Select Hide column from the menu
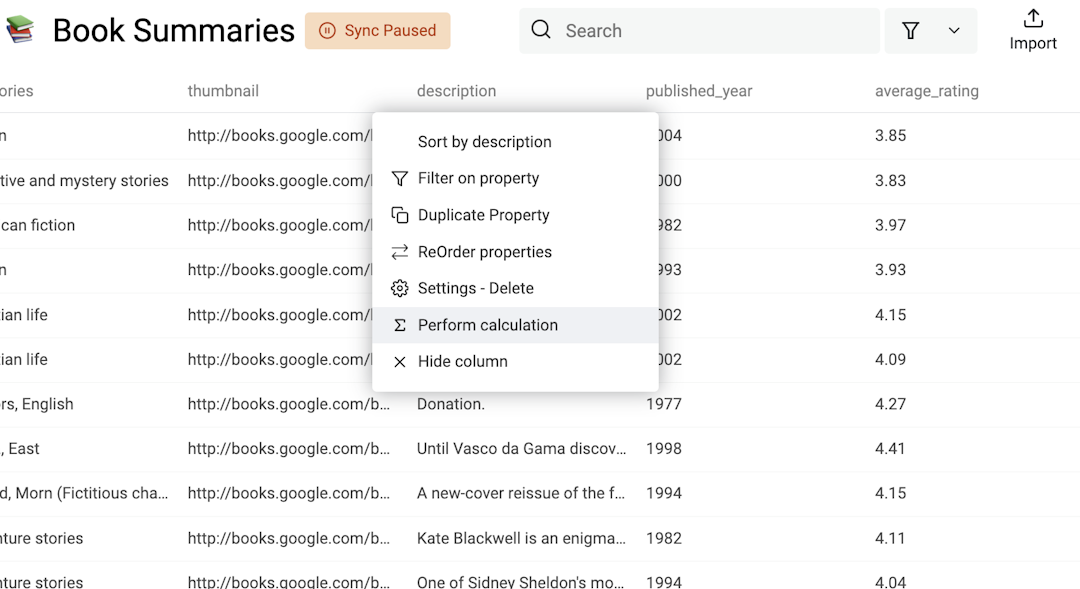 461,361
